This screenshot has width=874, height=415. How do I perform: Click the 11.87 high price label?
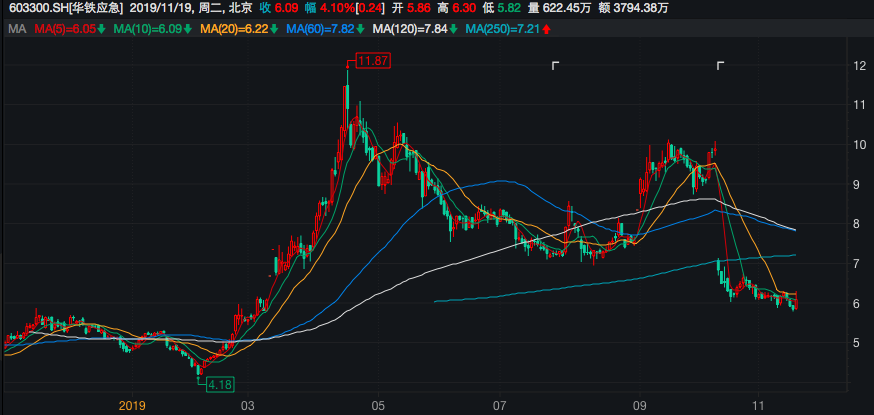pyautogui.click(x=373, y=61)
